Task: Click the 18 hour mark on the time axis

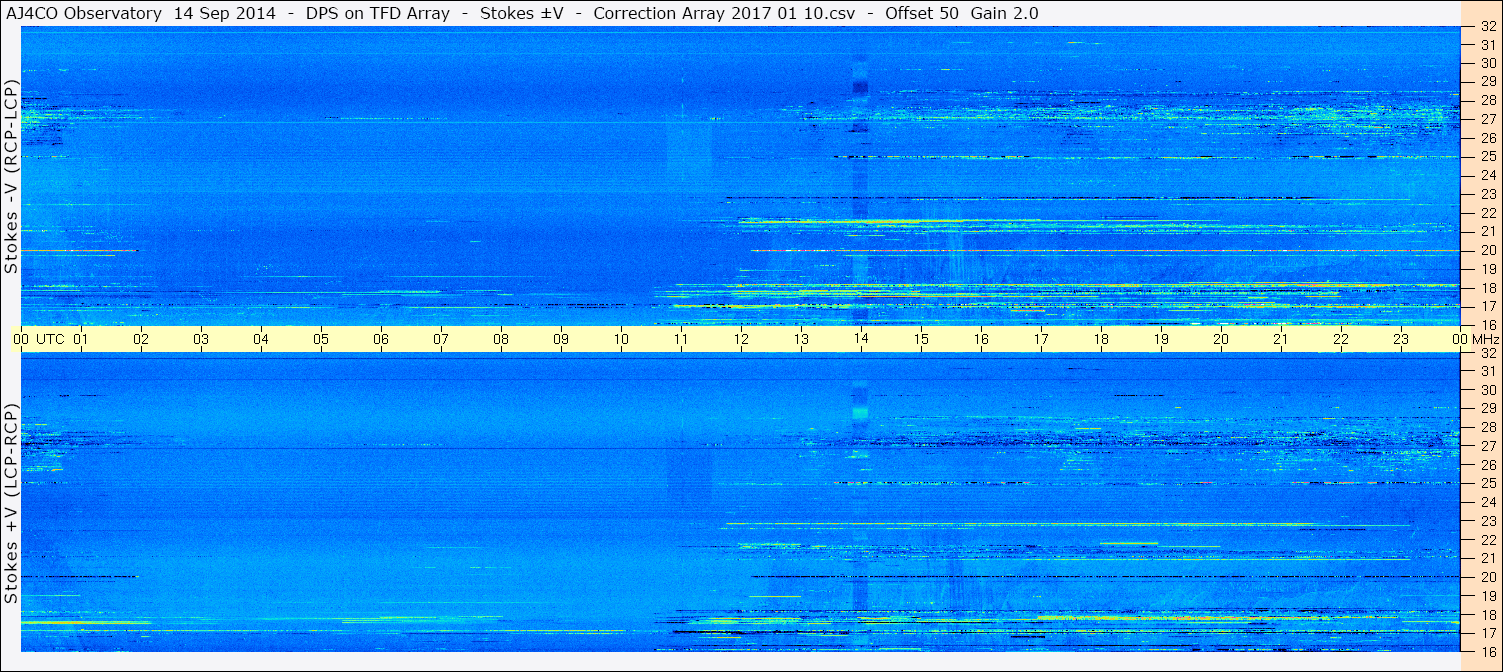Action: tap(1101, 339)
